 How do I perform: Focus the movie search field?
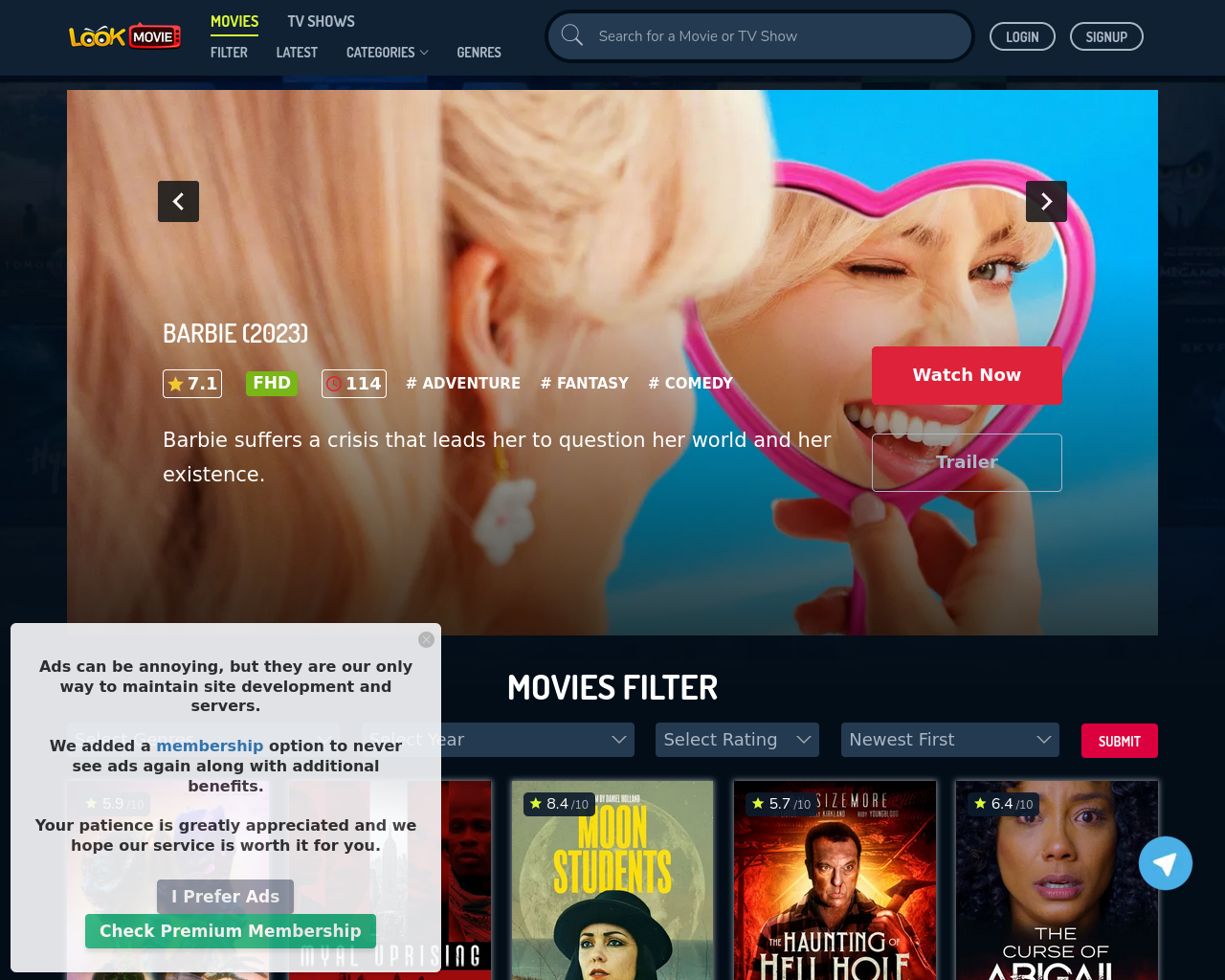tap(760, 36)
